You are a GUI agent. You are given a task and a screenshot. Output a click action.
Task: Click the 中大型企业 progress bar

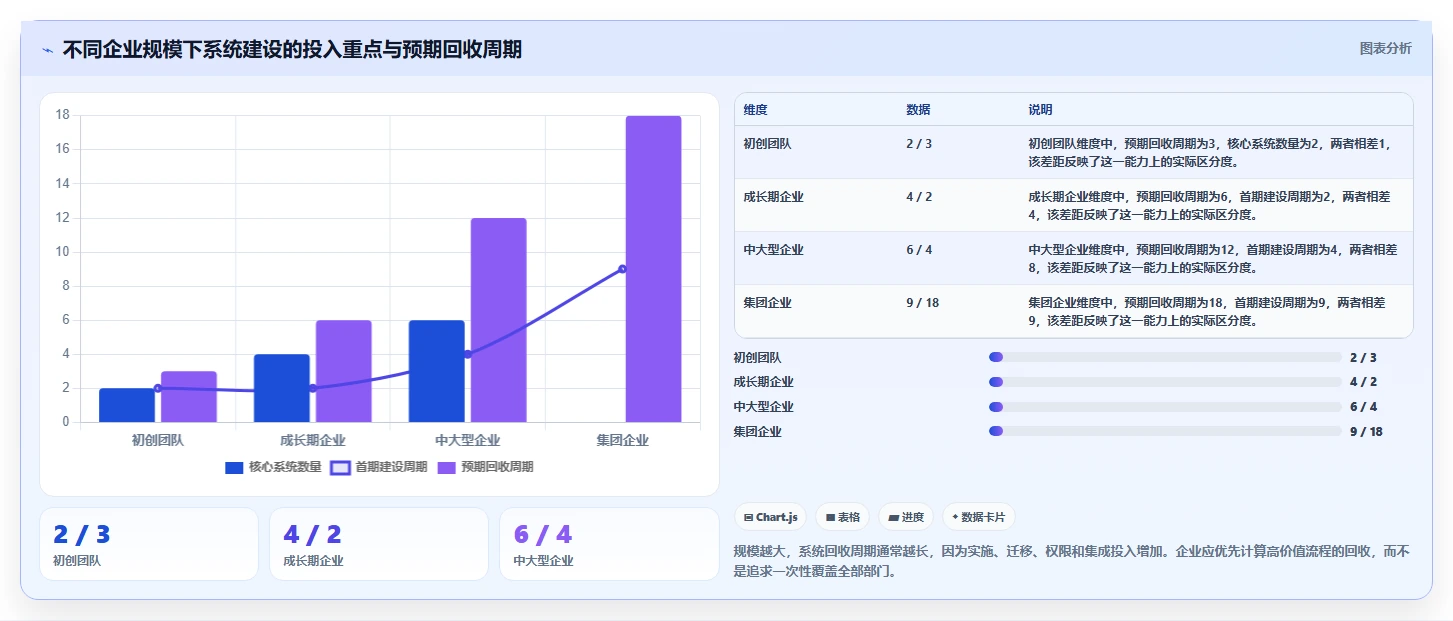pos(1165,407)
